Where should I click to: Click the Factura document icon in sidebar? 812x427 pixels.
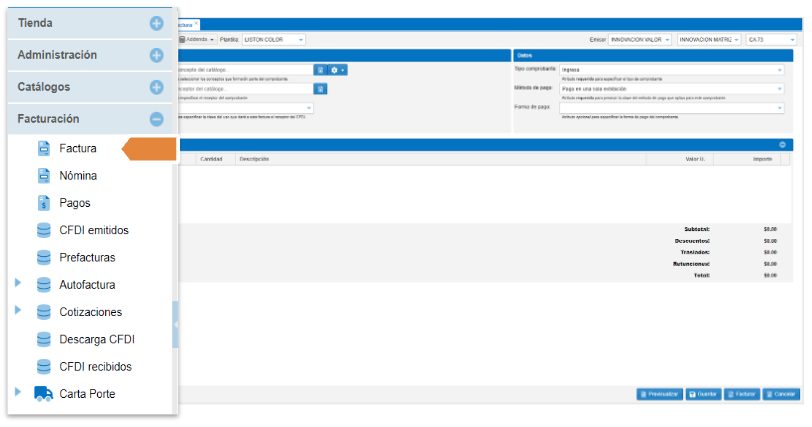click(x=44, y=148)
